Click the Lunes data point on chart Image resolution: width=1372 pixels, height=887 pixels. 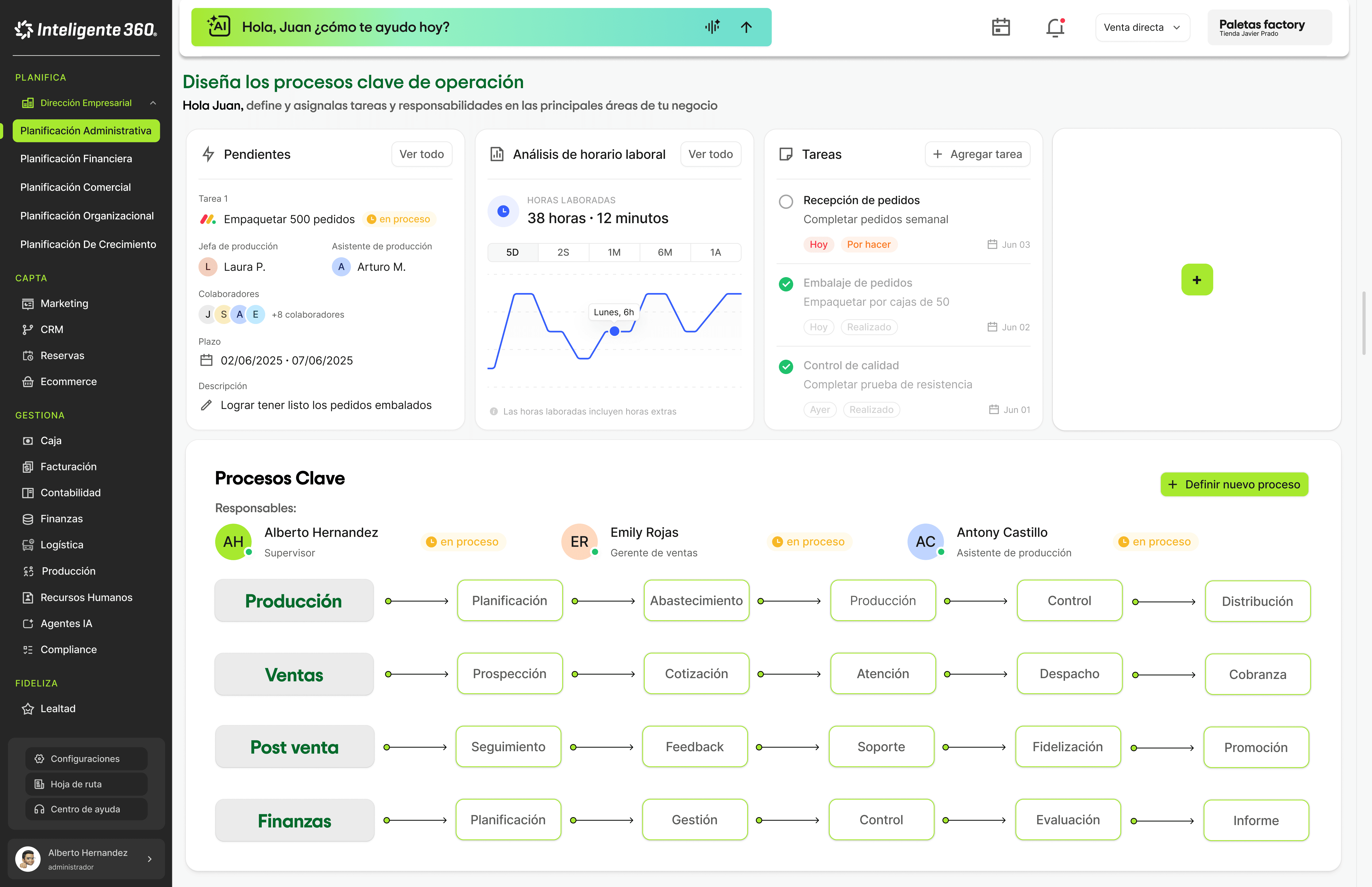[614, 331]
